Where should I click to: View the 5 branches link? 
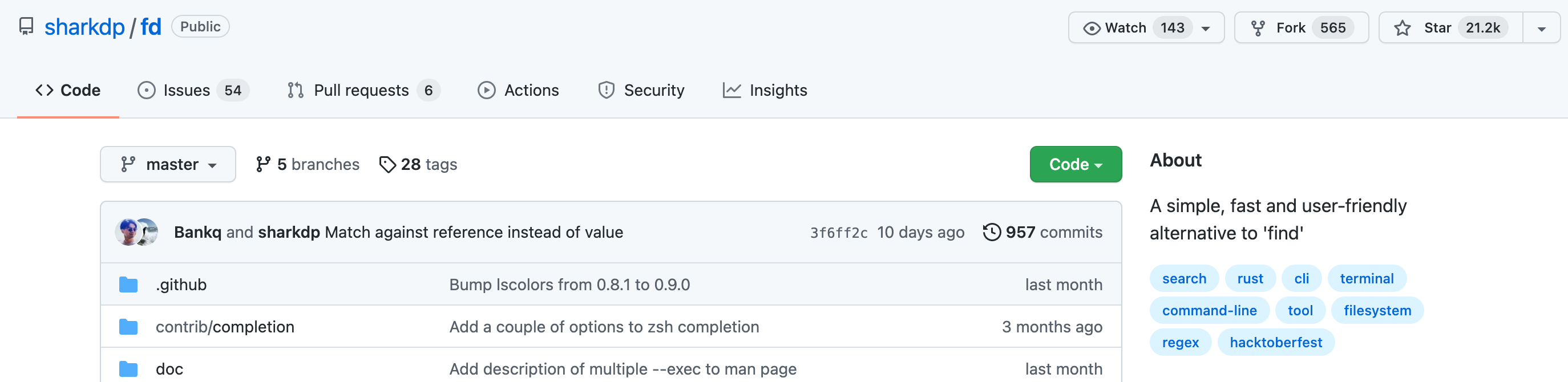(308, 164)
